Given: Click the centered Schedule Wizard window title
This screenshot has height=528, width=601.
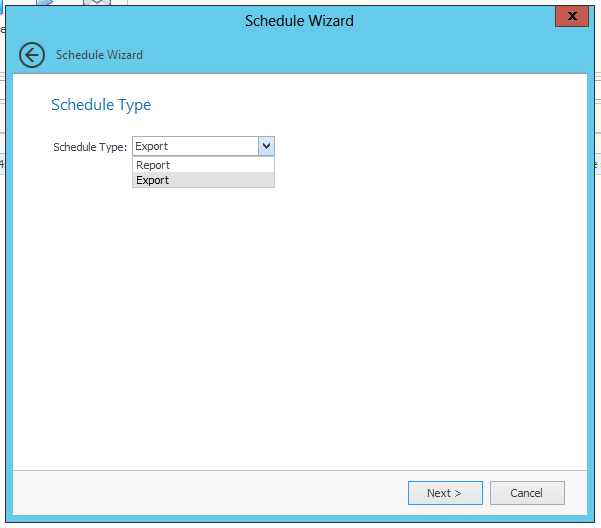Looking at the screenshot, I should click(299, 20).
